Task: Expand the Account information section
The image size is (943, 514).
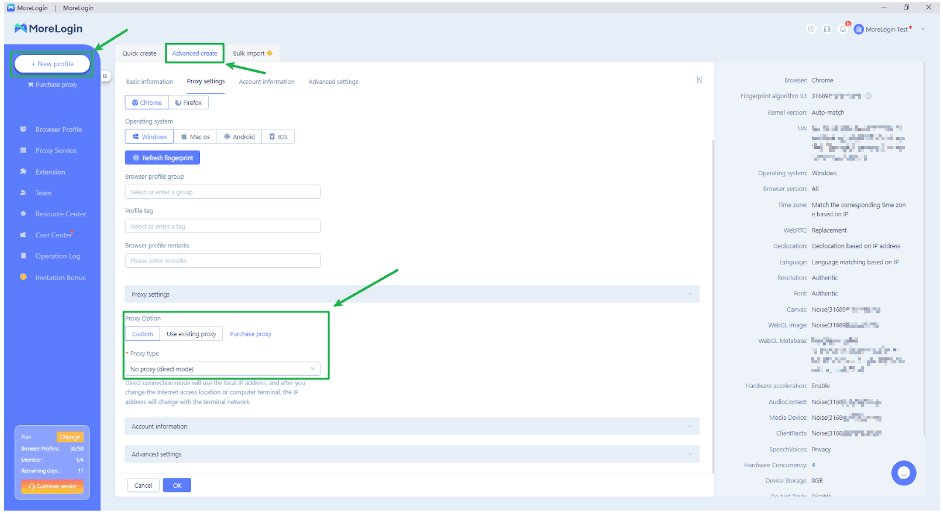Action: pos(412,426)
